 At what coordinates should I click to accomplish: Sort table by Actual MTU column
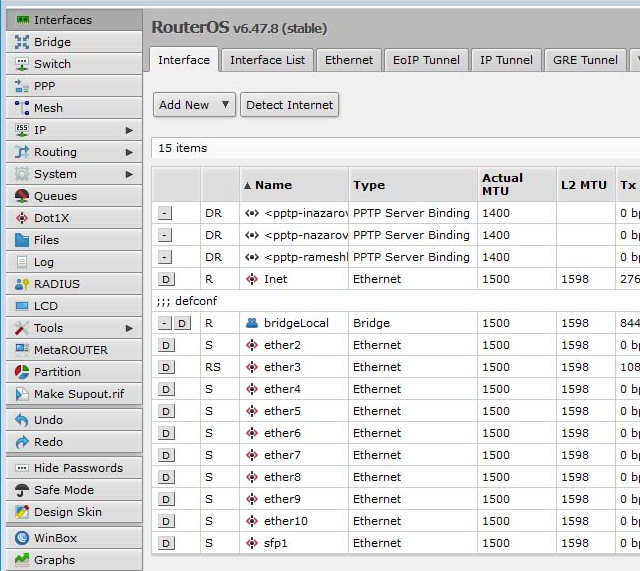(x=517, y=185)
